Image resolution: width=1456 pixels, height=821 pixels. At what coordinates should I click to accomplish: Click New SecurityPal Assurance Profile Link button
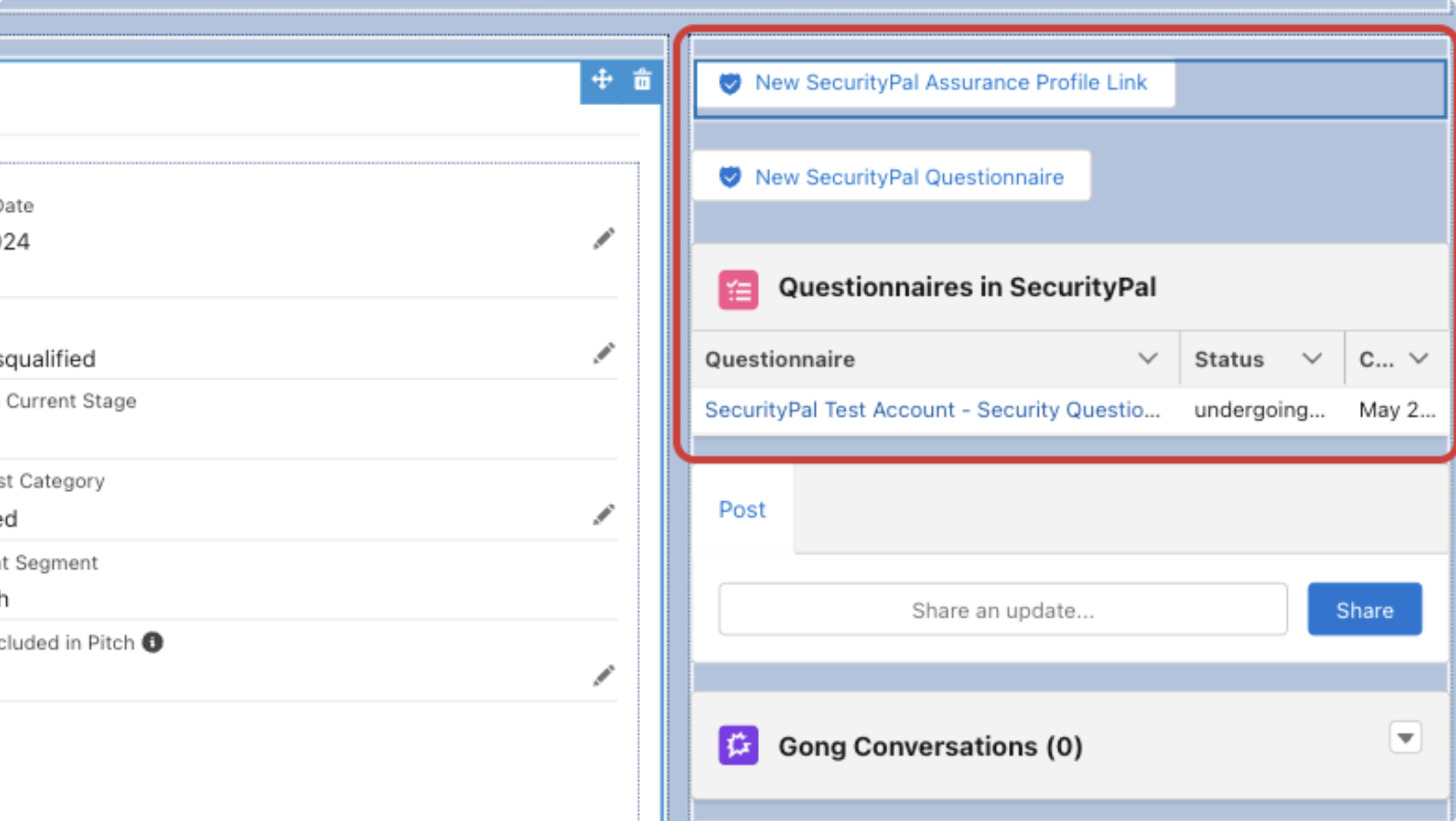pos(934,83)
